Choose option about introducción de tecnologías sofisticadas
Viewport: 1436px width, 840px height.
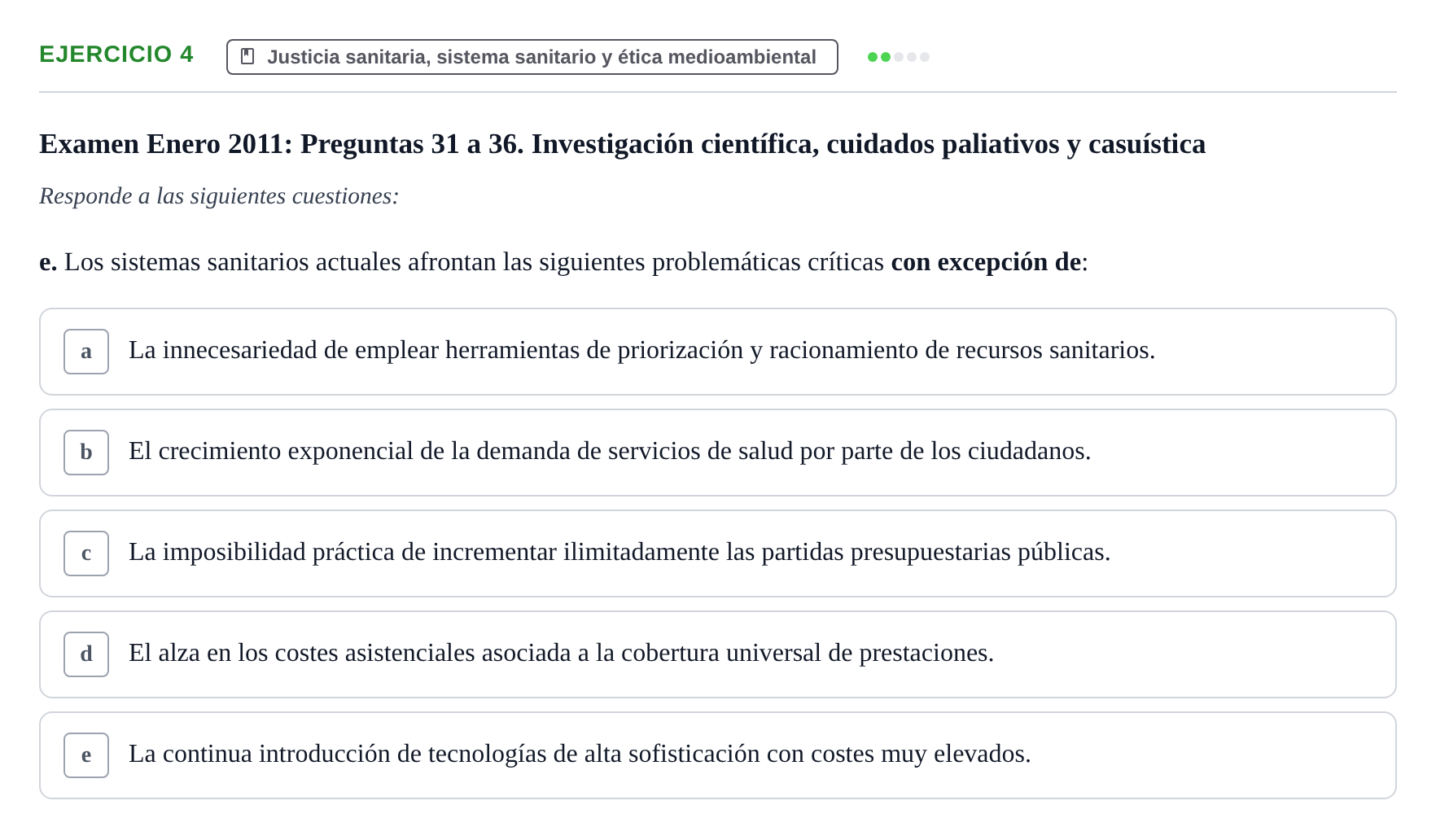point(717,755)
